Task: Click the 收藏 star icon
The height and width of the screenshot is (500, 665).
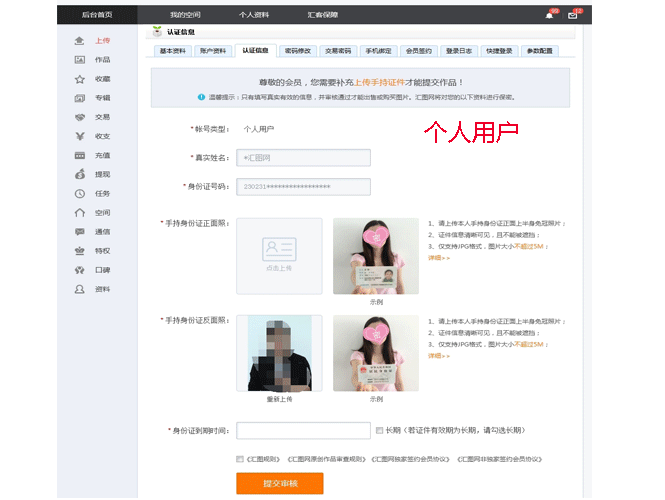Action: click(80, 79)
